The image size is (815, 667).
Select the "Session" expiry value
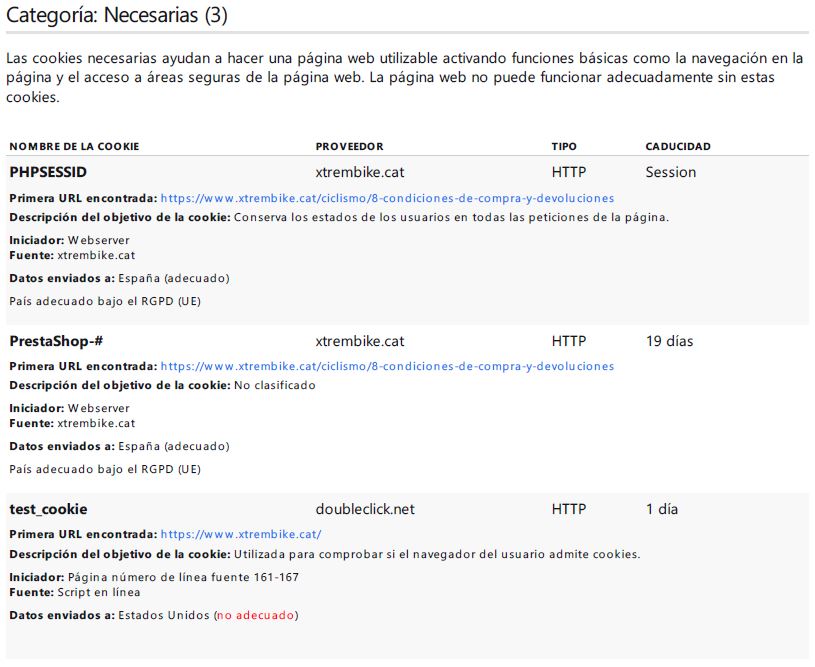[670, 172]
